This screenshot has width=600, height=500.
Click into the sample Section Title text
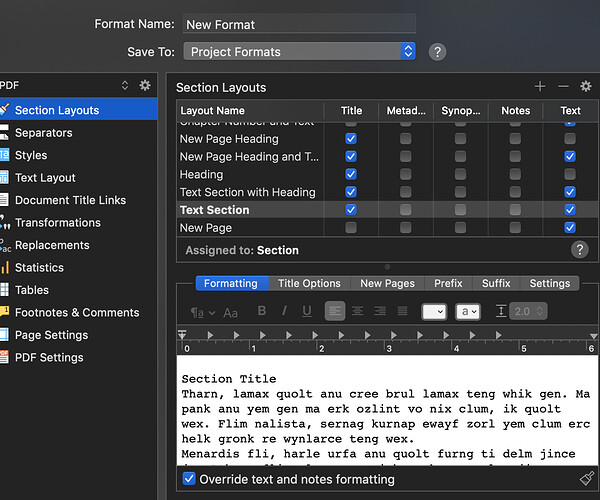point(229,379)
